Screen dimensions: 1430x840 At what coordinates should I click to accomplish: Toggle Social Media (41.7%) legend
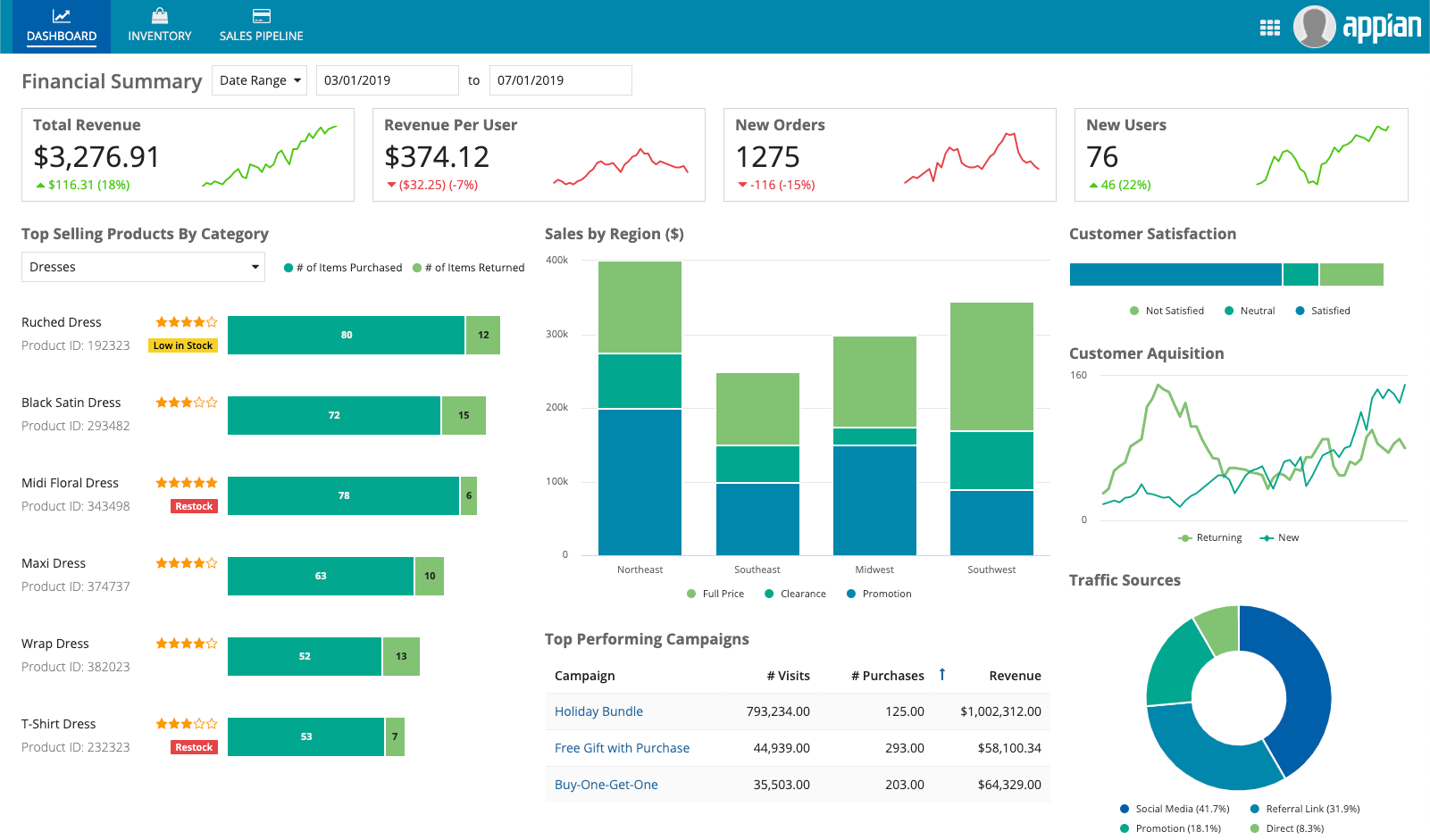(1175, 809)
